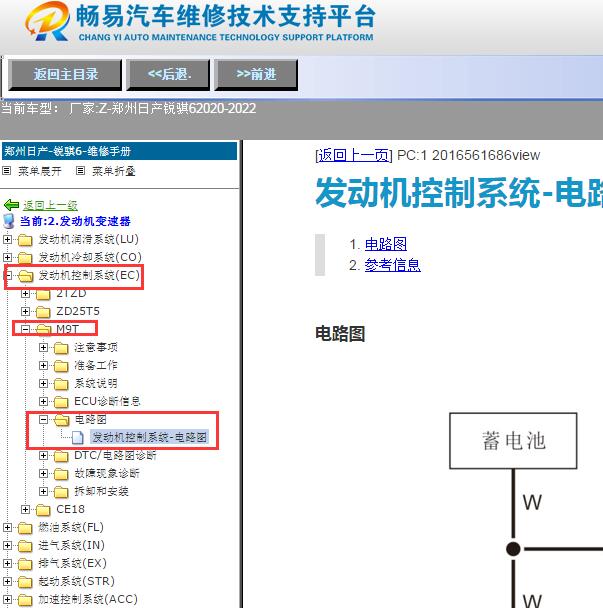Screen dimensions: 603x608
Task: Collapse the M9T node
Action: point(25,329)
